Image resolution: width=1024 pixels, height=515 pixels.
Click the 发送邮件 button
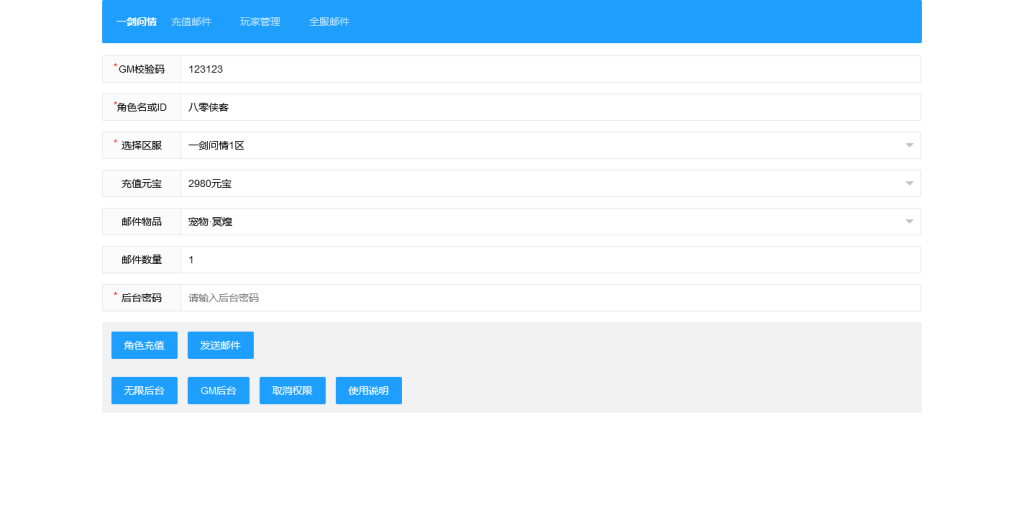pos(220,345)
